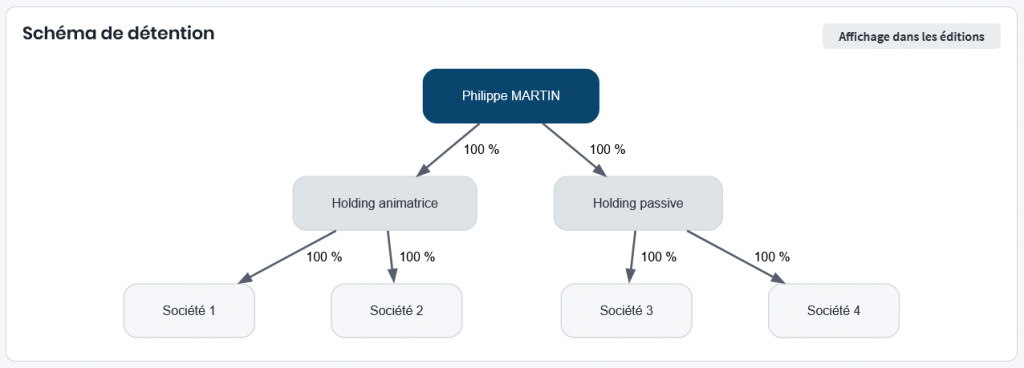Click the Schéma de détention heading
Image resolution: width=1024 pixels, height=368 pixels.
[x=119, y=34]
